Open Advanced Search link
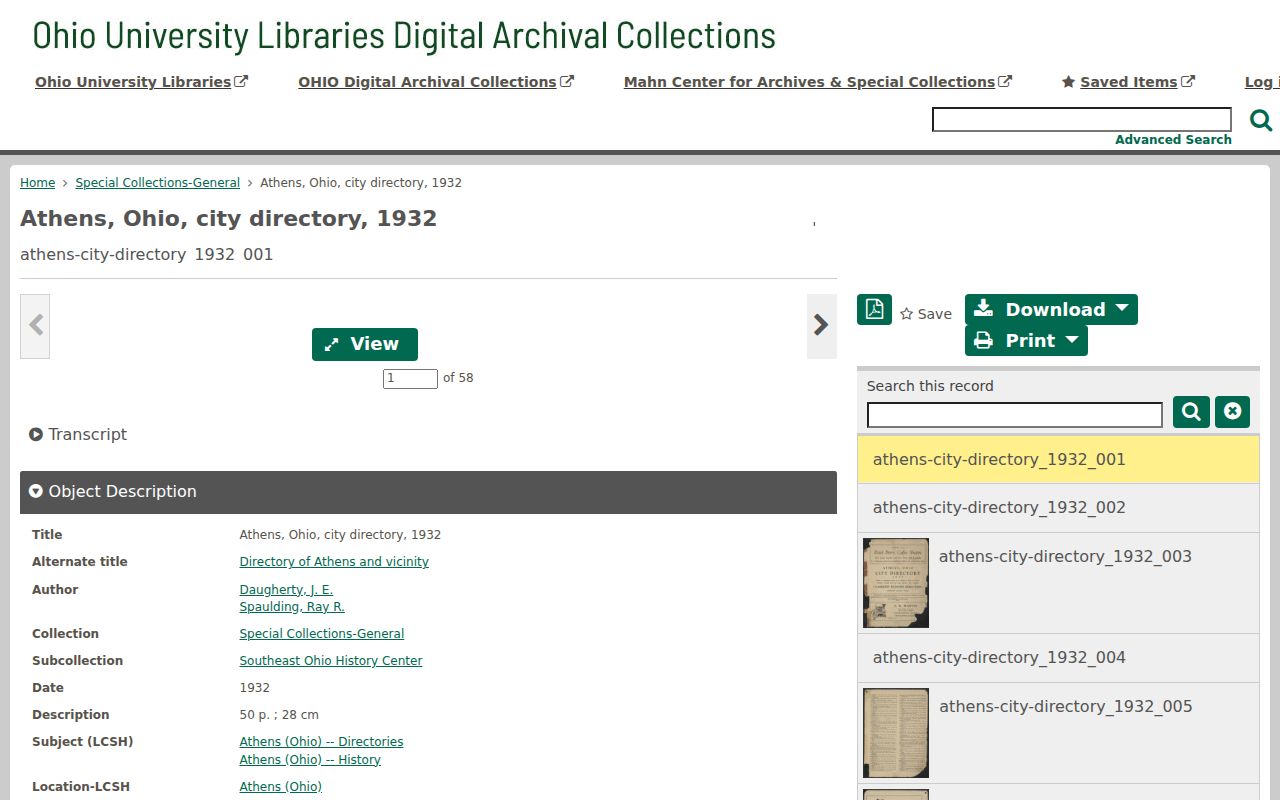Image resolution: width=1280 pixels, height=800 pixels. click(1173, 140)
